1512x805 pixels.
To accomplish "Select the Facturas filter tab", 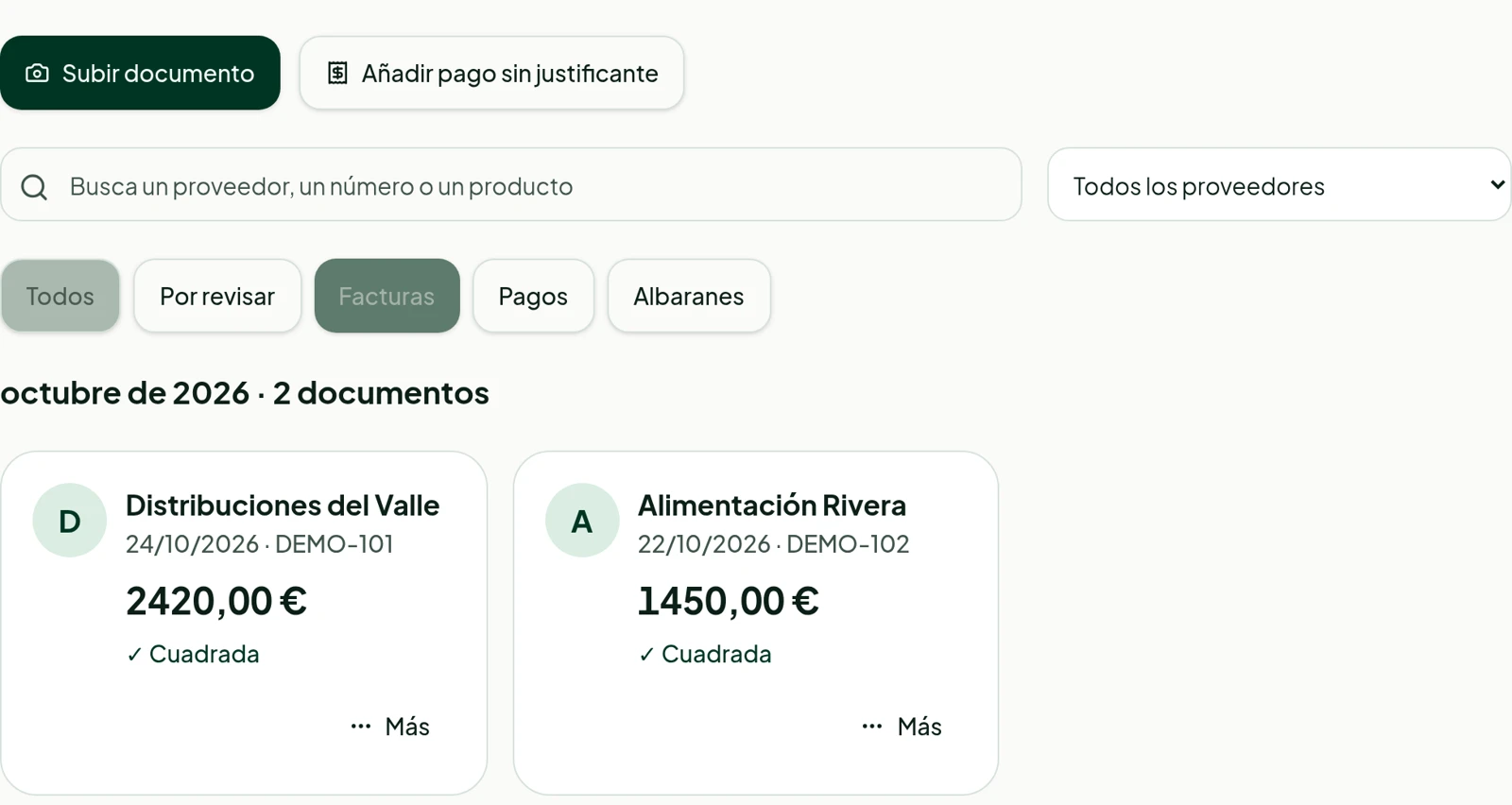I will 387,297.
